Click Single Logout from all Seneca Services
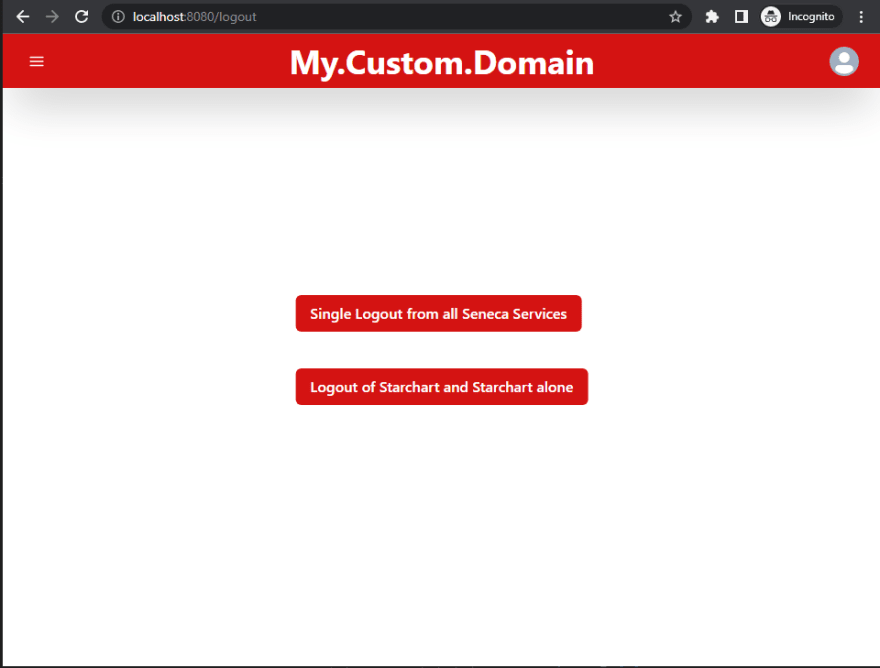Screen dimensions: 880x668 click(438, 313)
